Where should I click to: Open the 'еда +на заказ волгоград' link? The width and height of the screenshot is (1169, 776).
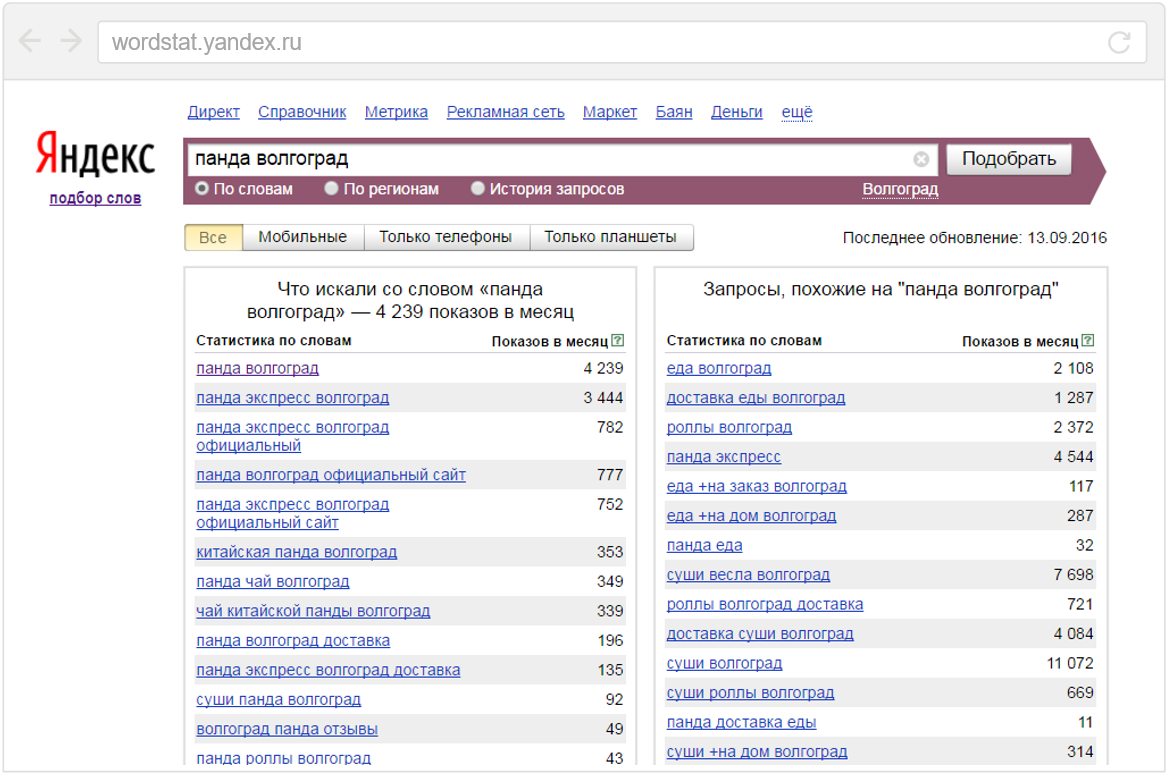[757, 487]
